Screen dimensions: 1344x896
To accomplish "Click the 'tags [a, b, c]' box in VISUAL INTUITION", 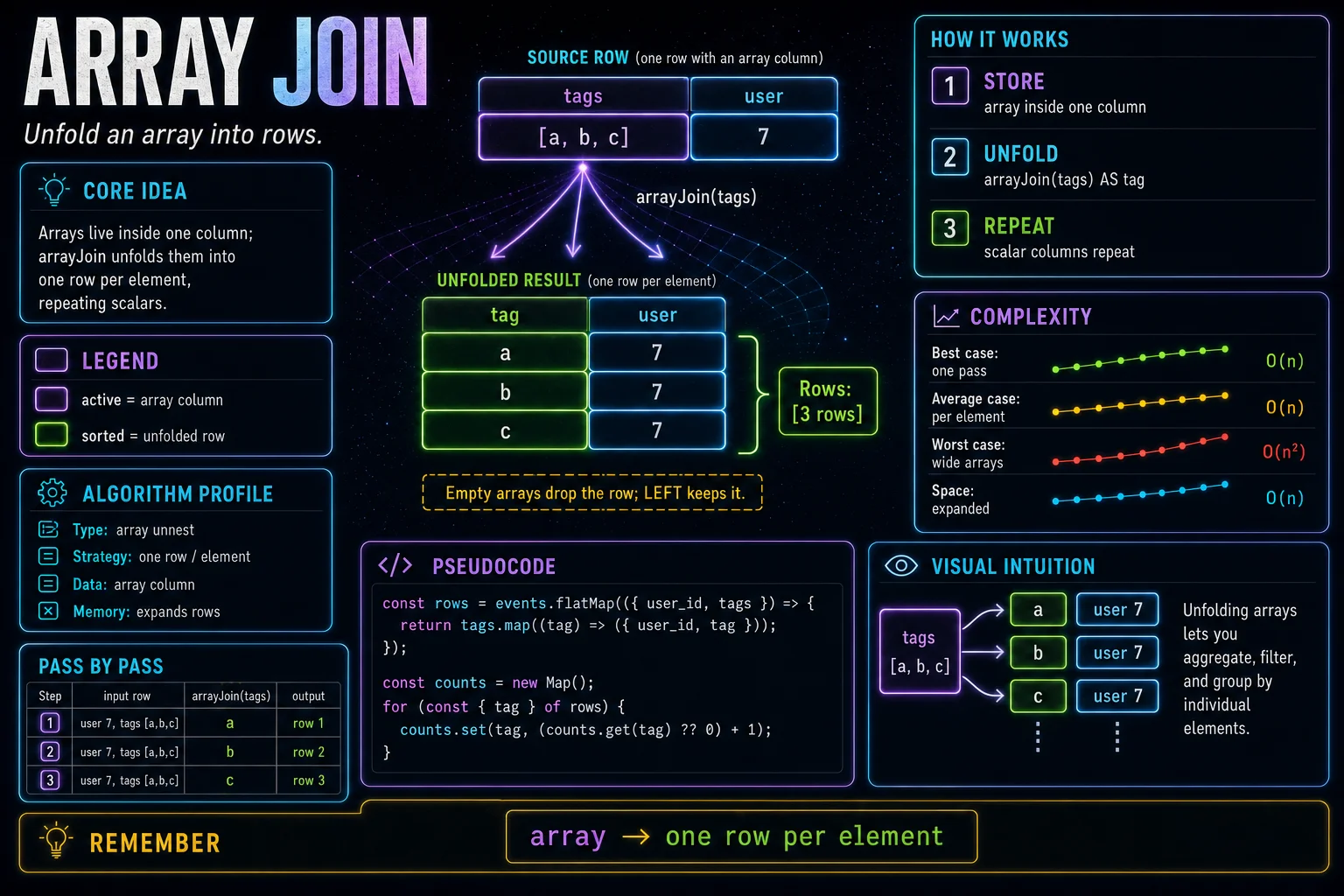I will tap(920, 651).
